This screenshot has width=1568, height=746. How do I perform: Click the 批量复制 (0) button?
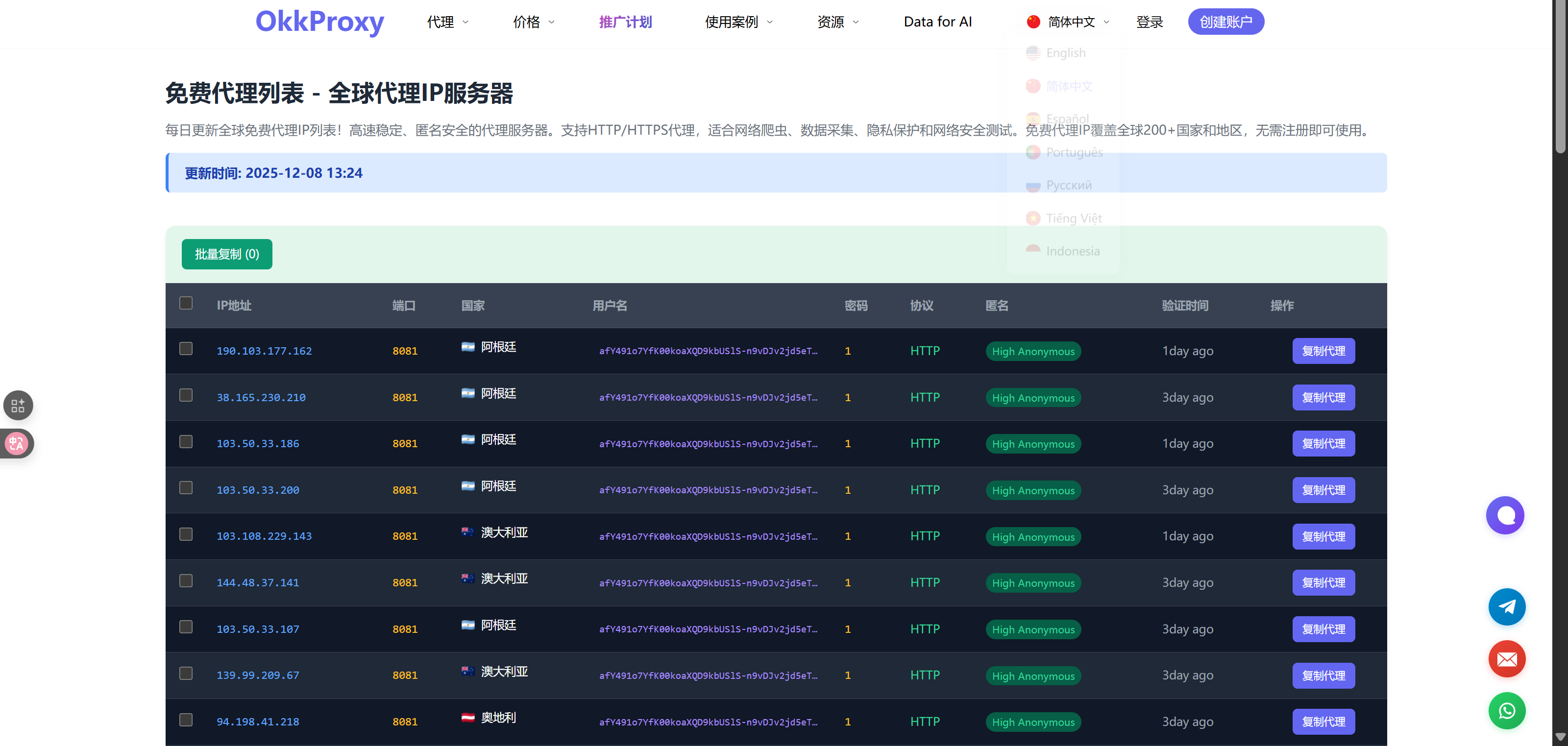coord(226,254)
